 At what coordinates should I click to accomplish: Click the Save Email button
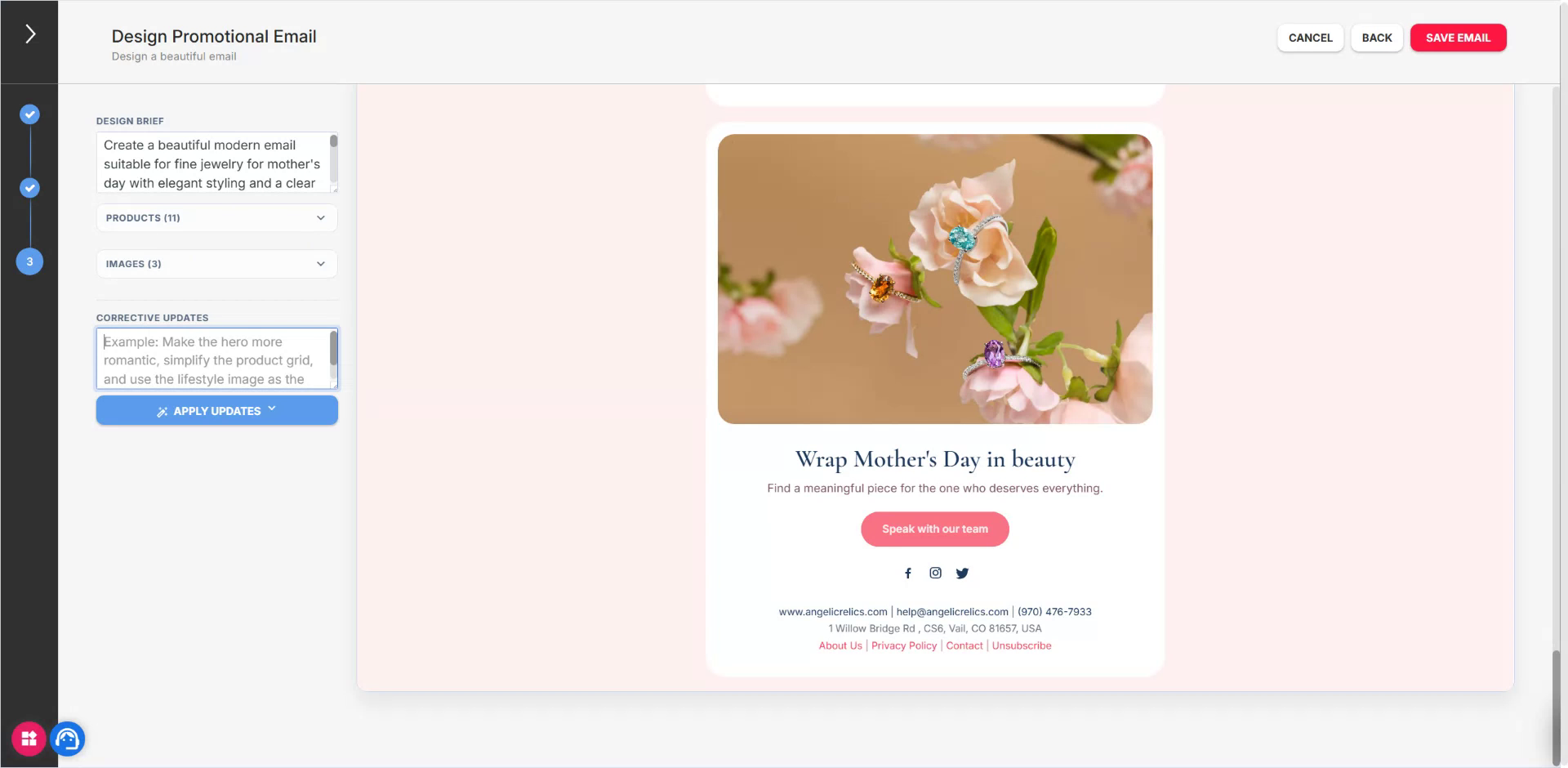pyautogui.click(x=1458, y=38)
